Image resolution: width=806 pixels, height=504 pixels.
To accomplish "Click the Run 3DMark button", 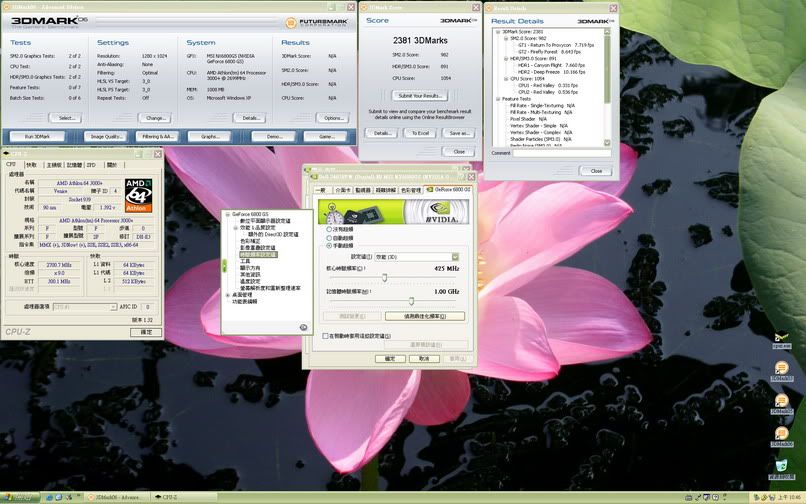I will click(x=37, y=136).
